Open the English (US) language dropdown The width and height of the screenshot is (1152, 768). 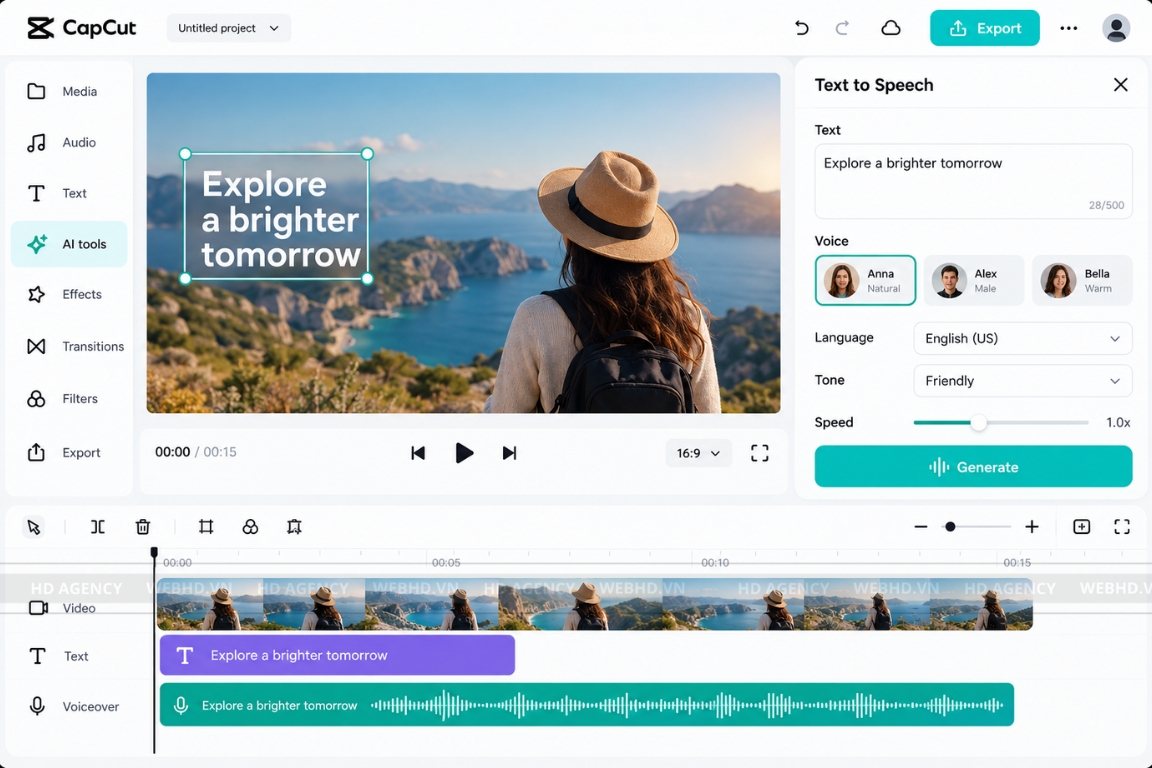click(1023, 338)
